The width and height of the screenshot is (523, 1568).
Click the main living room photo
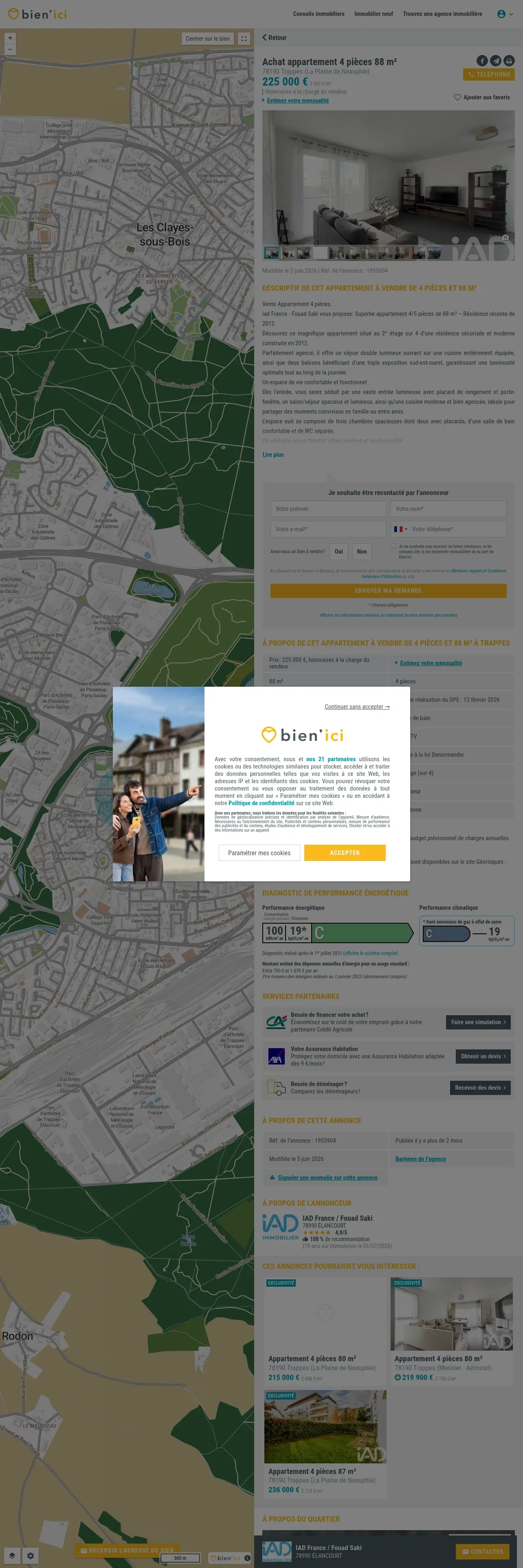(x=388, y=178)
